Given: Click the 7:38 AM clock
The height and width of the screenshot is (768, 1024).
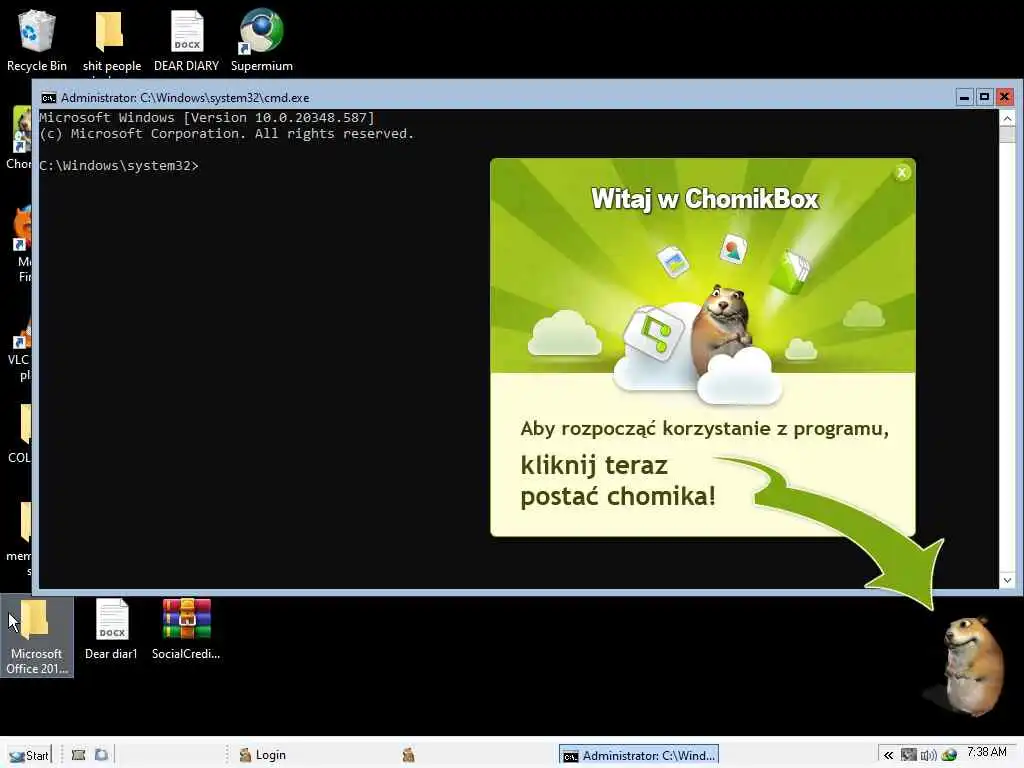Looking at the screenshot, I should coord(987,752).
